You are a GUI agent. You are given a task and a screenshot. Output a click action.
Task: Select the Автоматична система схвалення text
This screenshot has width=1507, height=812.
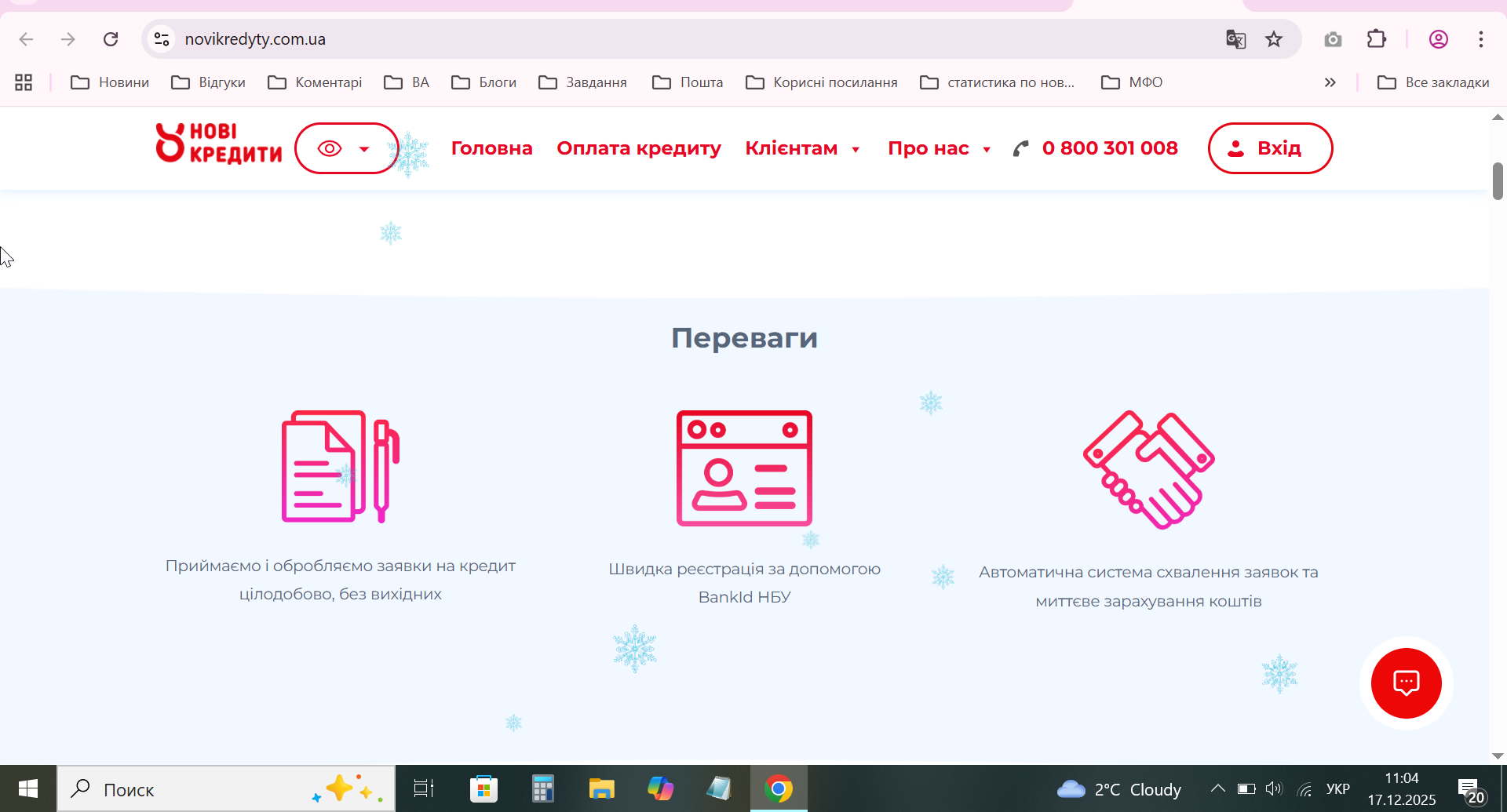click(x=1149, y=587)
